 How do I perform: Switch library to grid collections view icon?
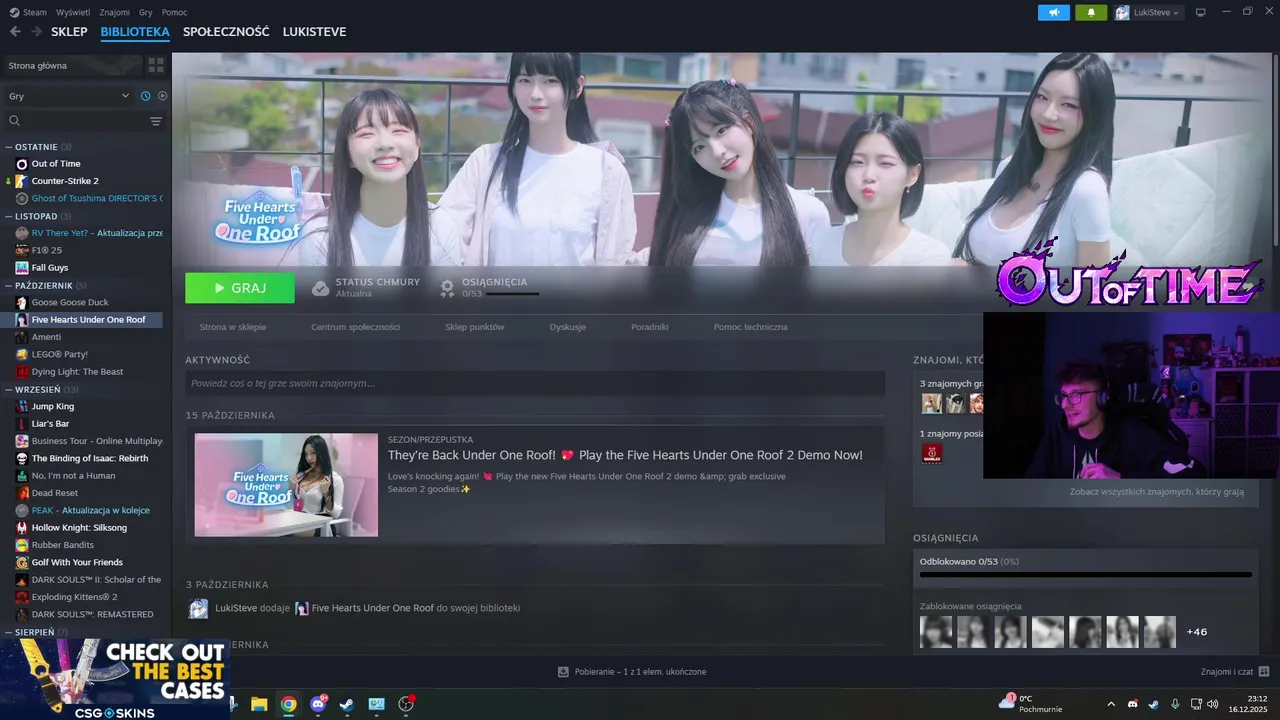(156, 65)
